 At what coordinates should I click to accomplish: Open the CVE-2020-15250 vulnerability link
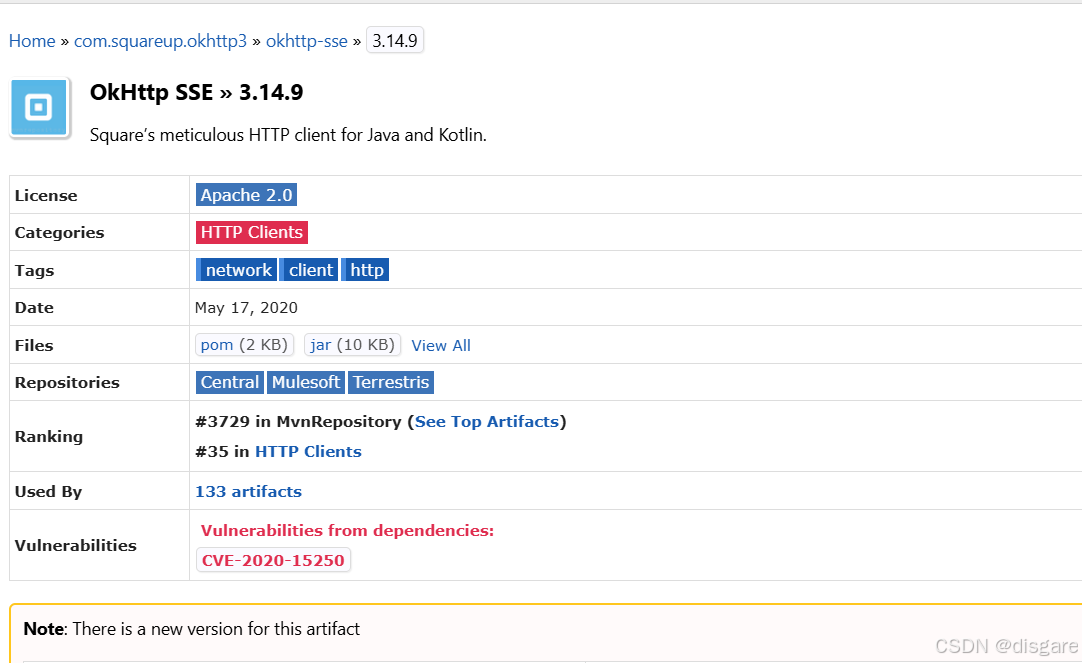pos(273,560)
